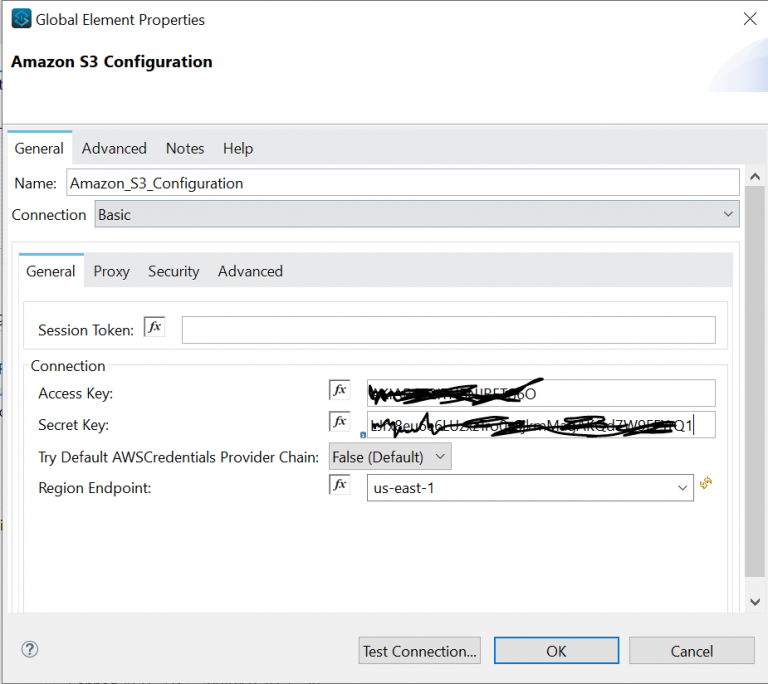Image resolution: width=768 pixels, height=684 pixels.
Task: Close the Global Element Properties dialog
Action: coord(750,19)
